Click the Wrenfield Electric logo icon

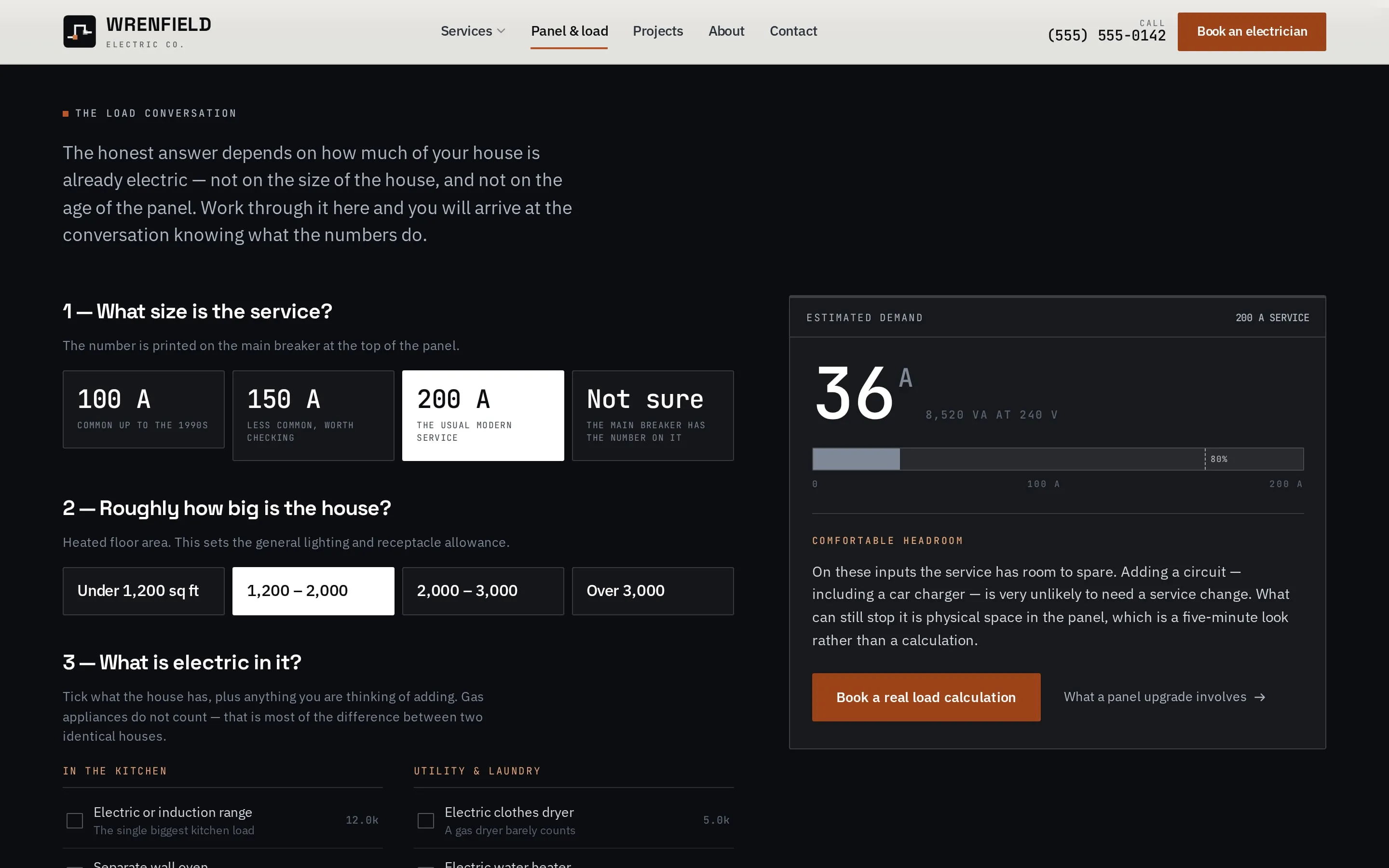(79, 31)
